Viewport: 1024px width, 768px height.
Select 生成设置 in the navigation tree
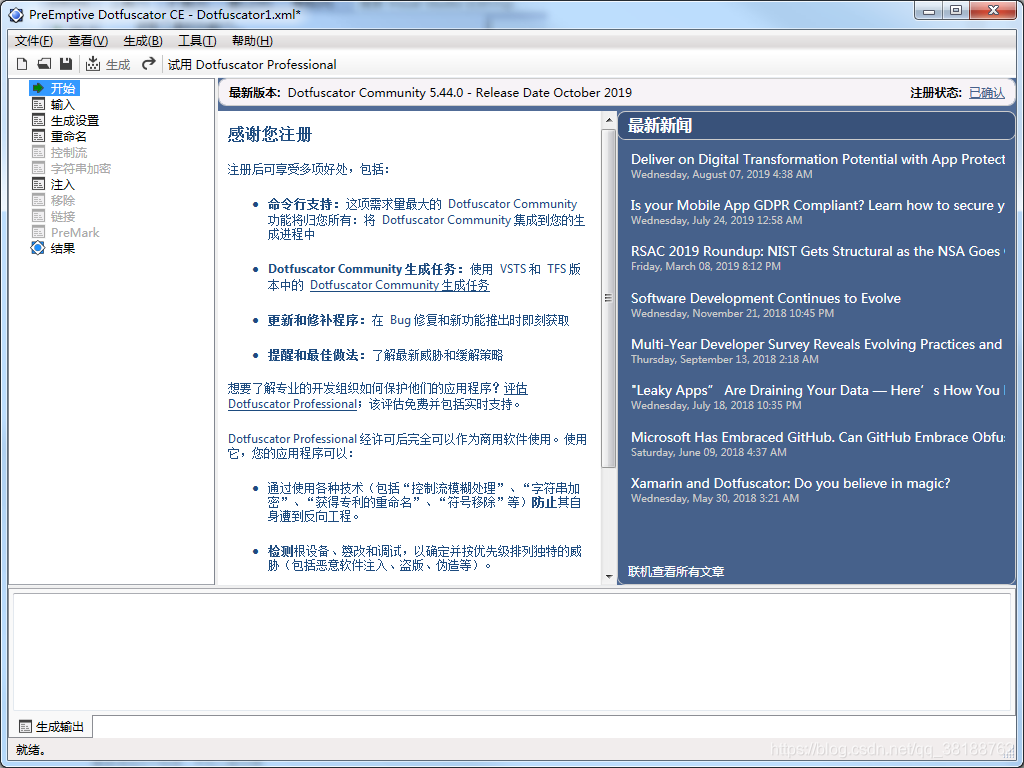(75, 121)
